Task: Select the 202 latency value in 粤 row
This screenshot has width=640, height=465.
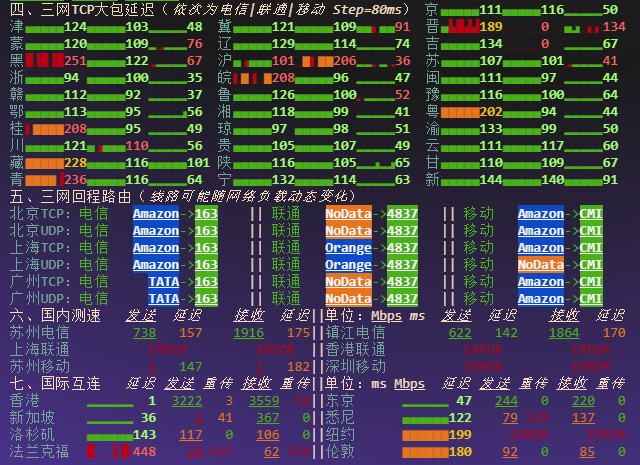Action: point(491,111)
